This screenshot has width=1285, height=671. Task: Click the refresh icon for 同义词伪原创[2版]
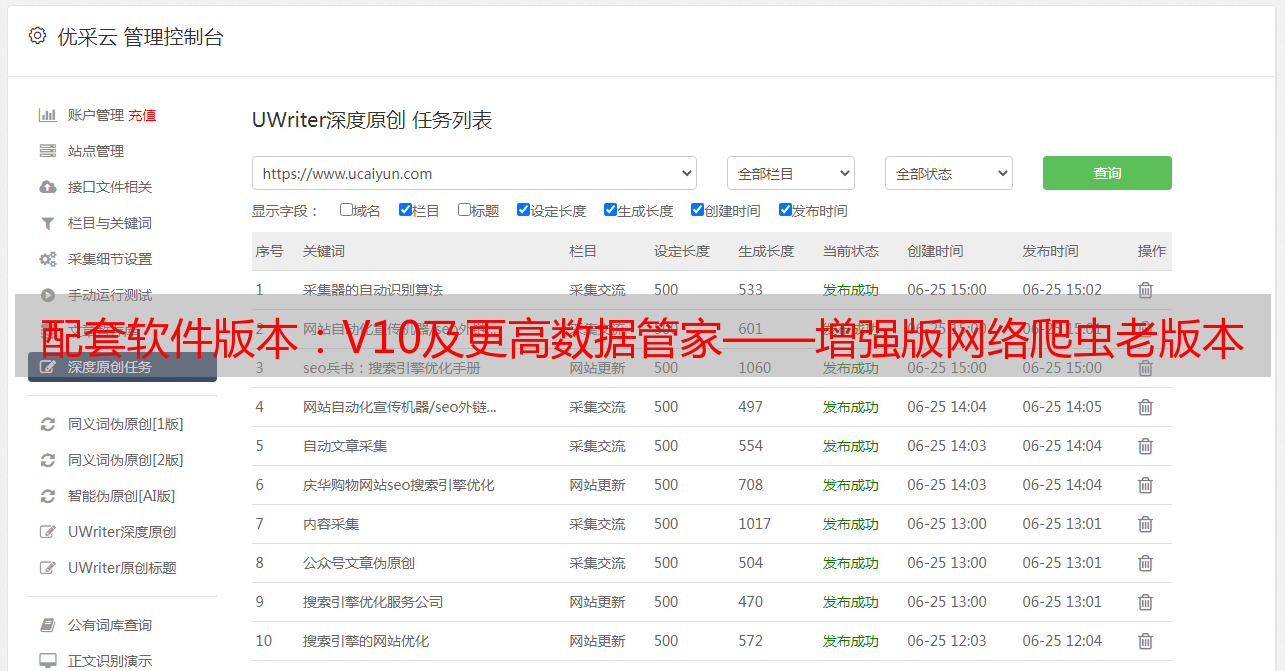47,460
